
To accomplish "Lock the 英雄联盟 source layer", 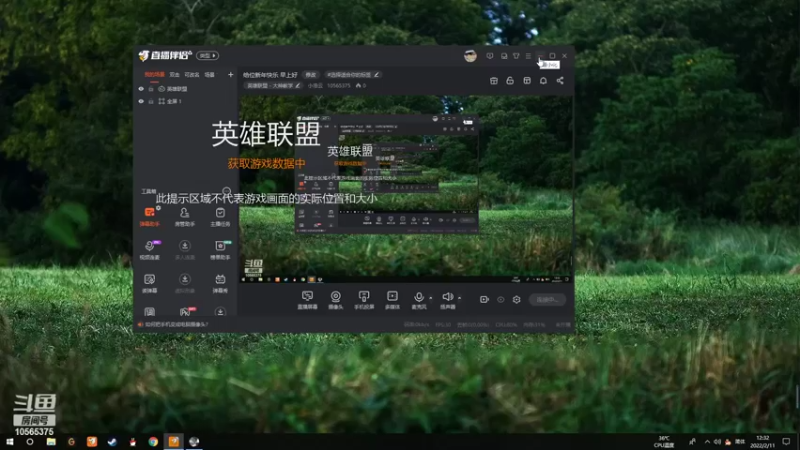I will 151,89.
